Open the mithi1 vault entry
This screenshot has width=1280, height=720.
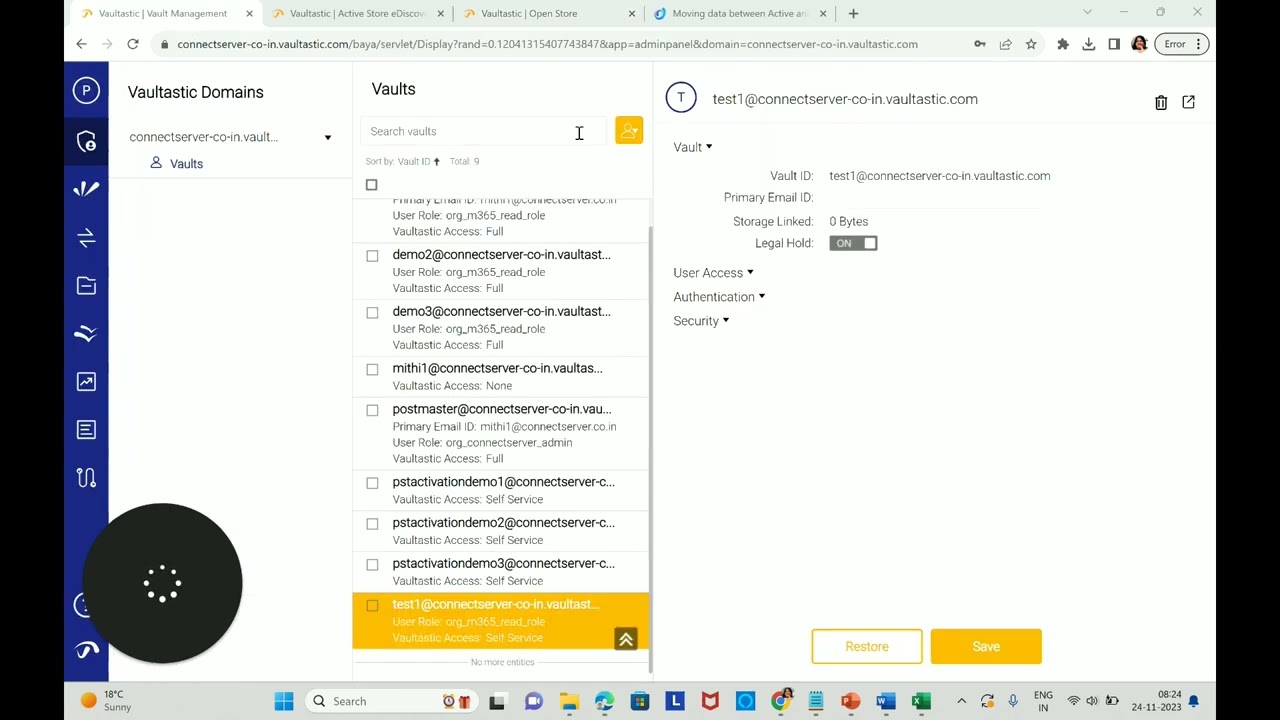500,376
